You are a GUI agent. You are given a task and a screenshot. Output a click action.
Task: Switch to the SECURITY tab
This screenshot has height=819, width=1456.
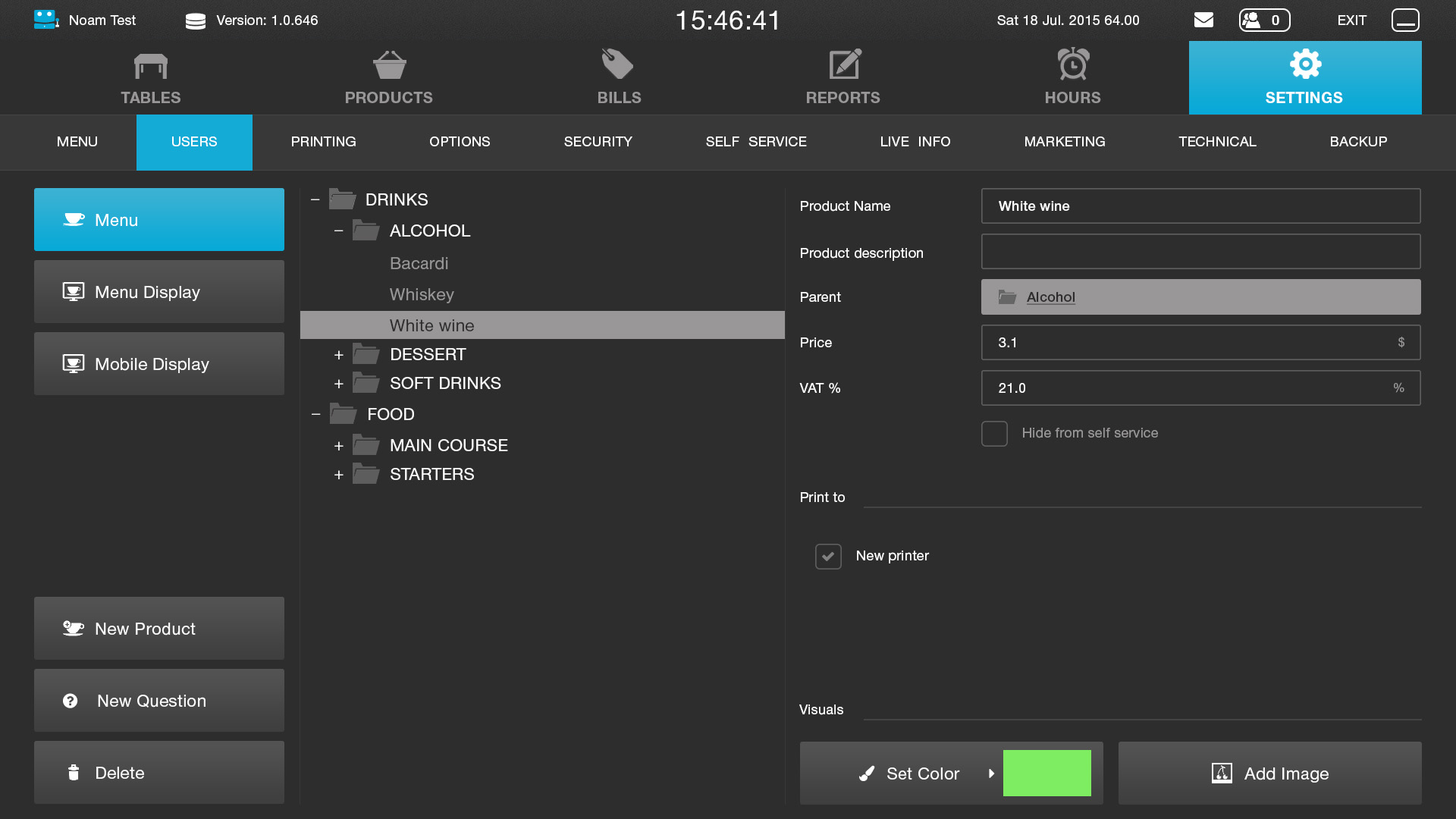tap(598, 142)
